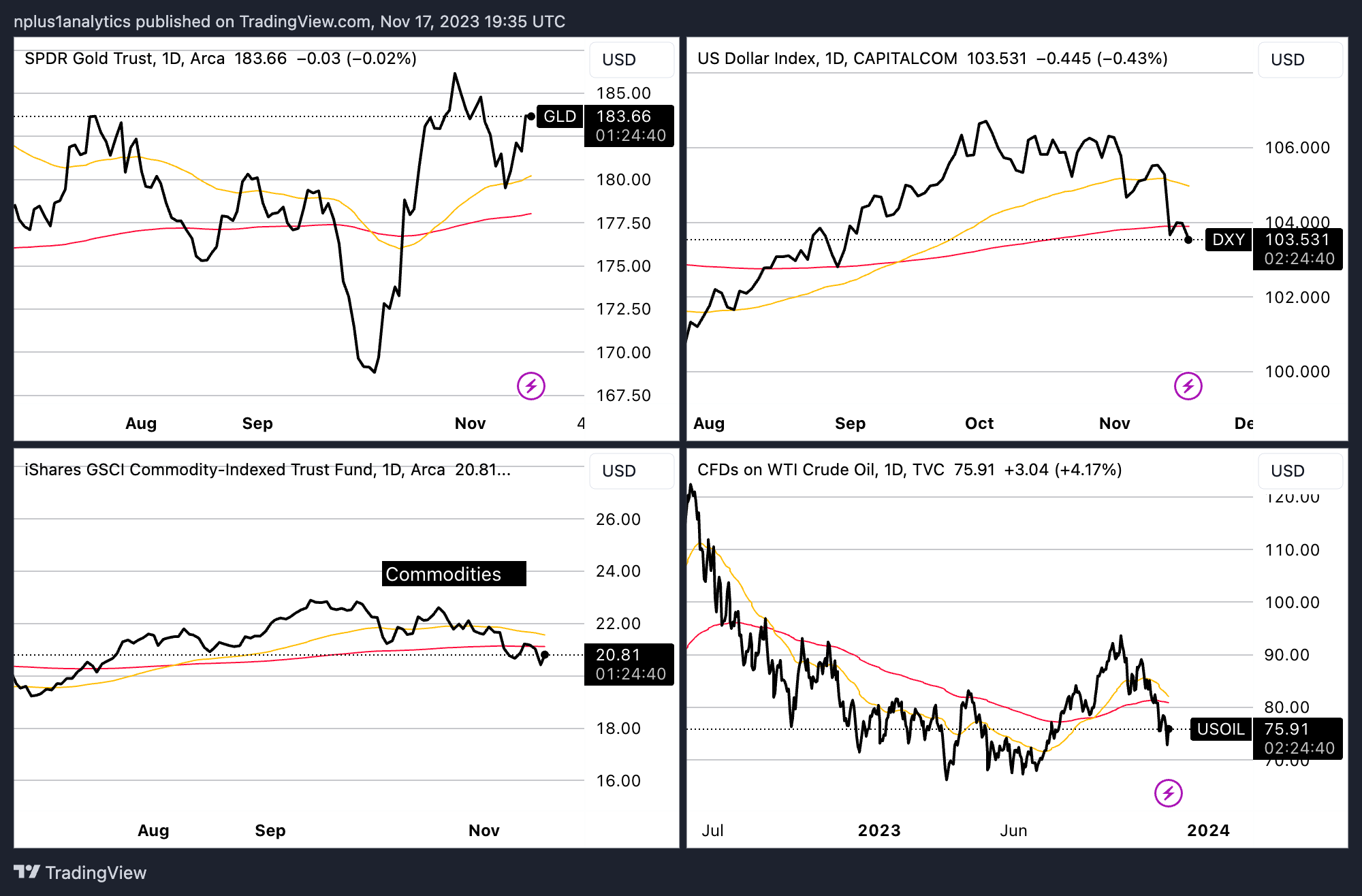Viewport: 1362px width, 896px height.
Task: Click the lightning icon on crude oil chart
Action: coord(1168,793)
